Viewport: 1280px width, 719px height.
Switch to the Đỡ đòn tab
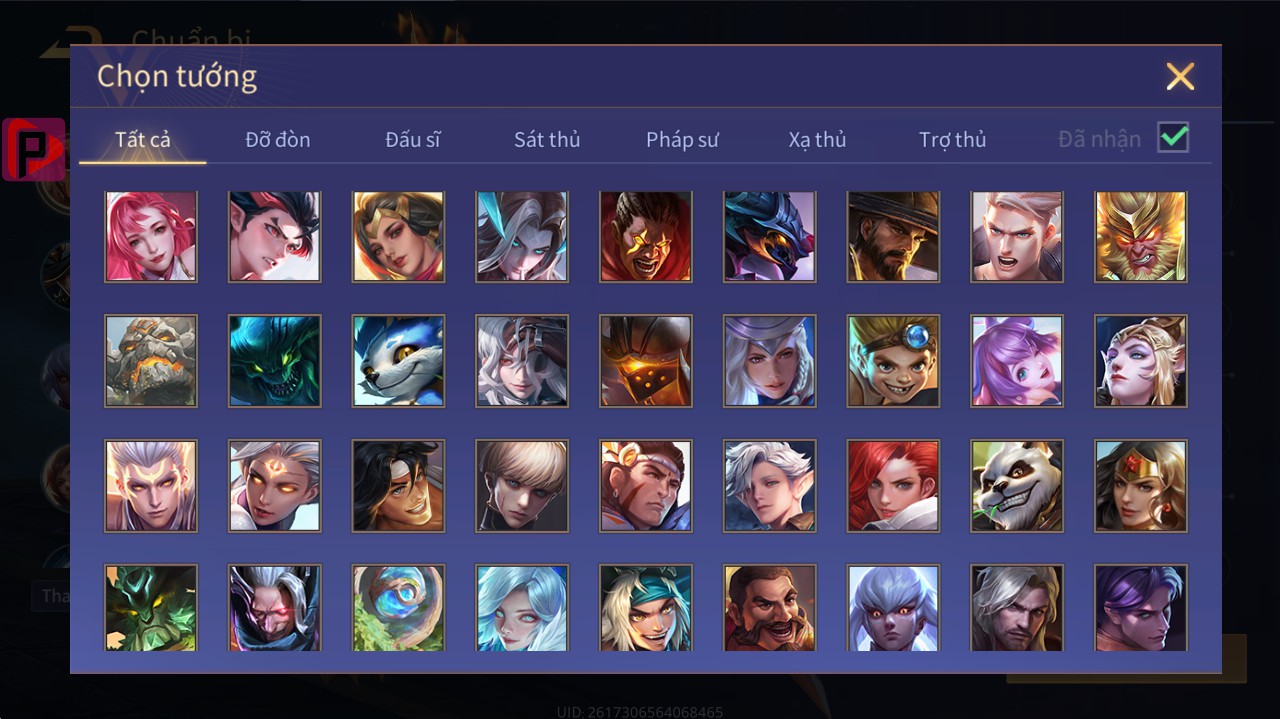tap(278, 140)
